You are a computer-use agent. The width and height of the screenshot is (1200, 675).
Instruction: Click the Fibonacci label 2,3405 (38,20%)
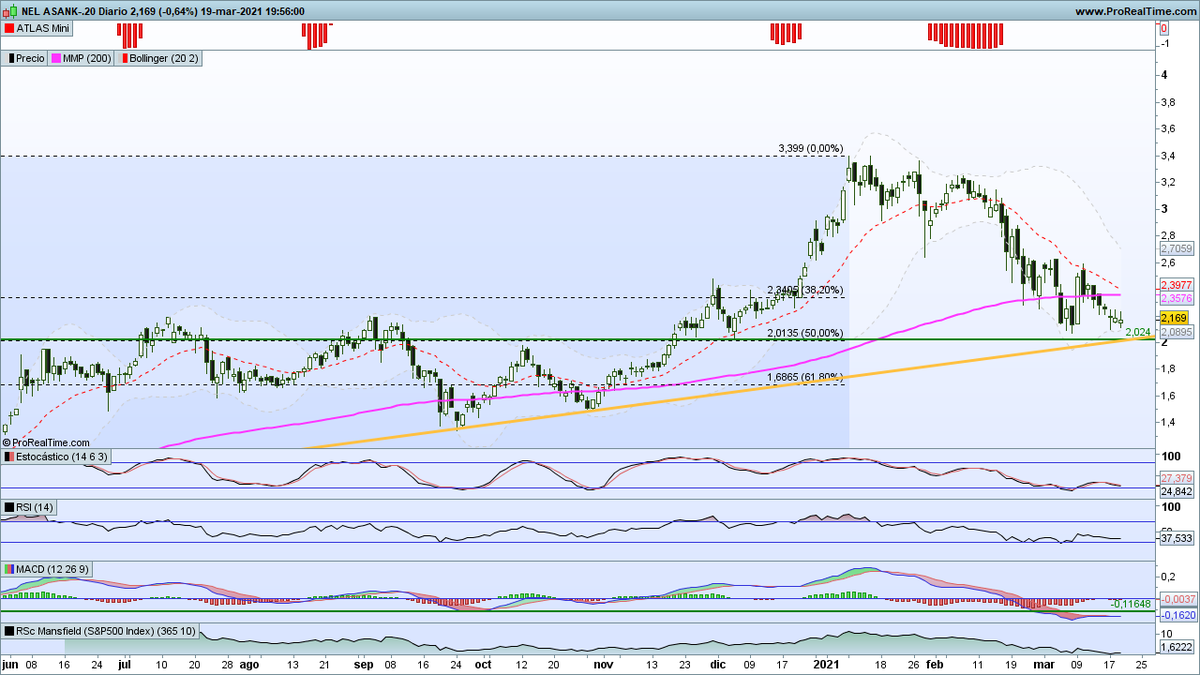806,290
